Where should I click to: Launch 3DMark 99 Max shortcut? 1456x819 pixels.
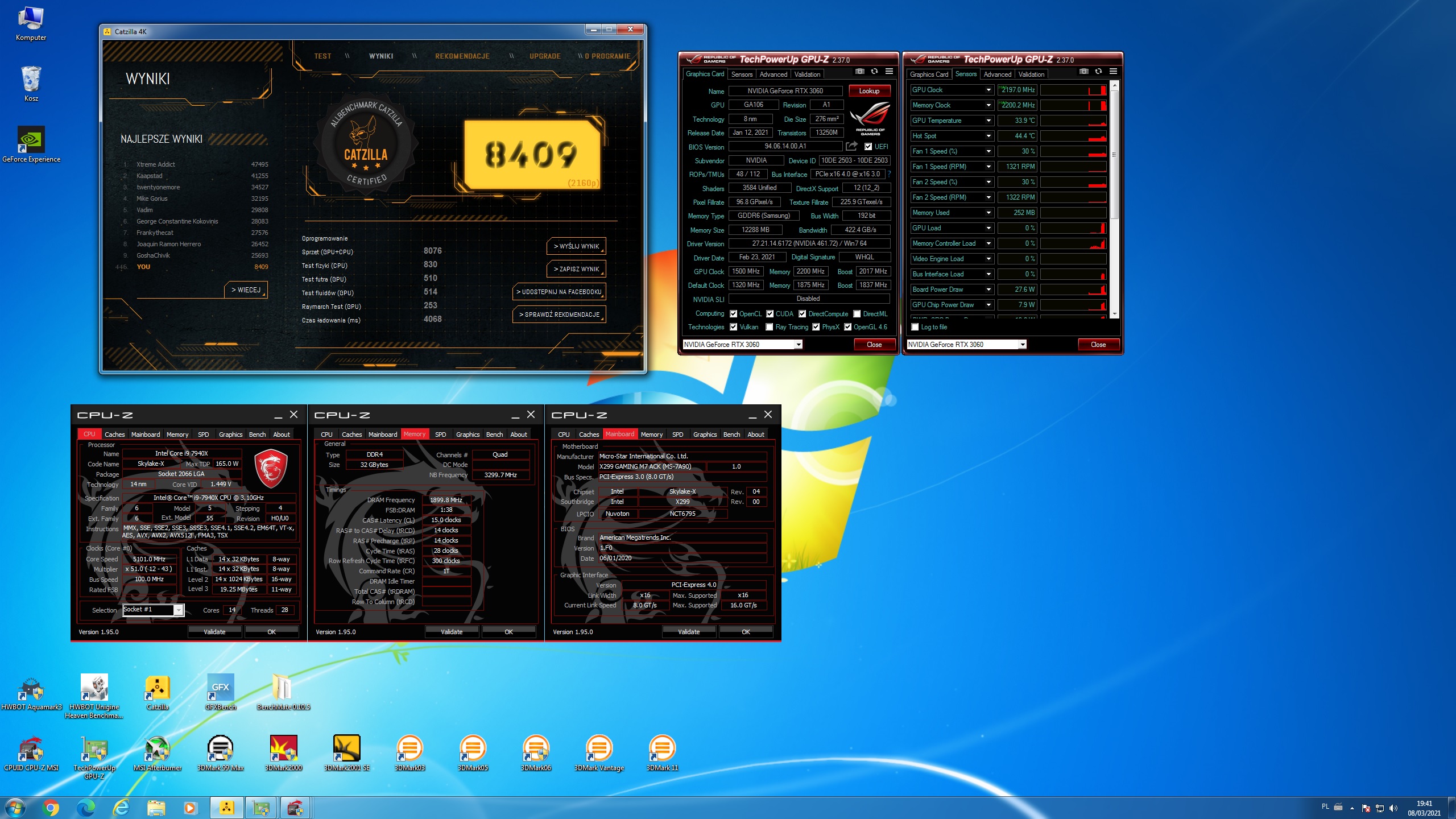(x=221, y=754)
